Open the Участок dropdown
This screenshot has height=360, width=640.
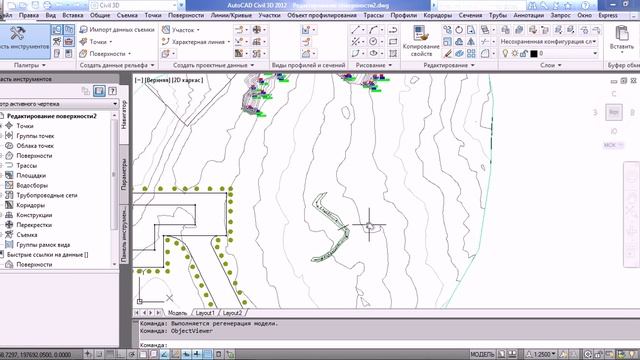[181, 30]
